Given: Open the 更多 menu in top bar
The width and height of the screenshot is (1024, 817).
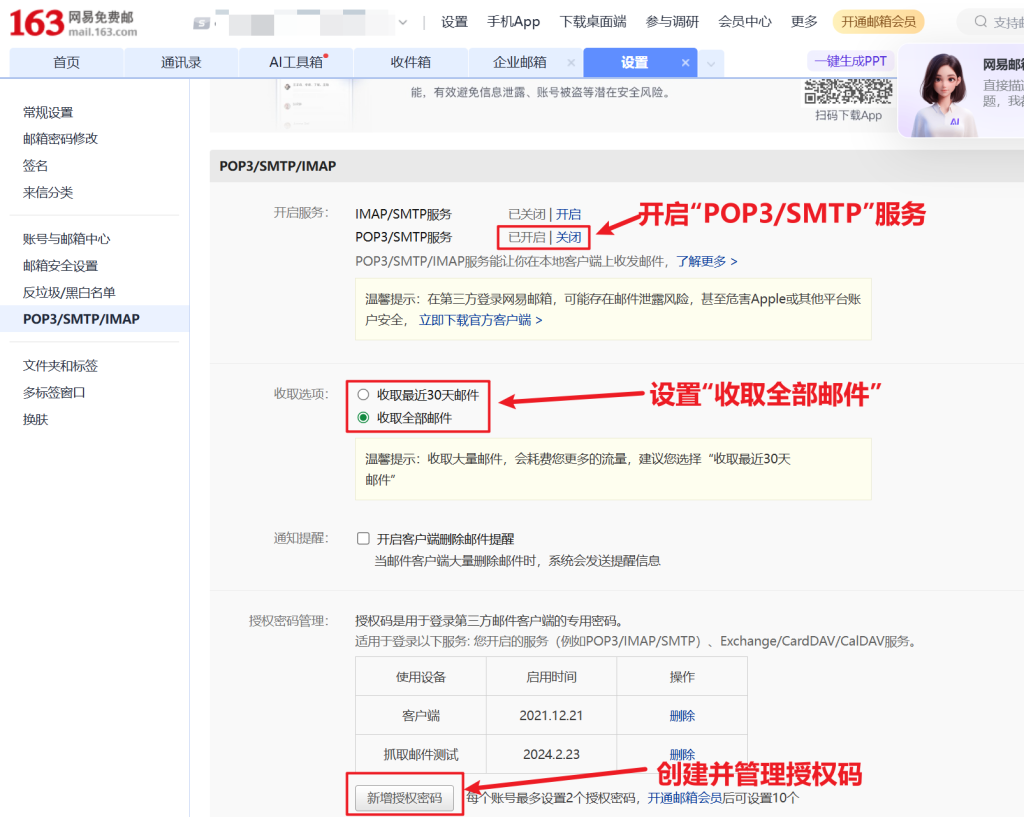Looking at the screenshot, I should click(804, 22).
